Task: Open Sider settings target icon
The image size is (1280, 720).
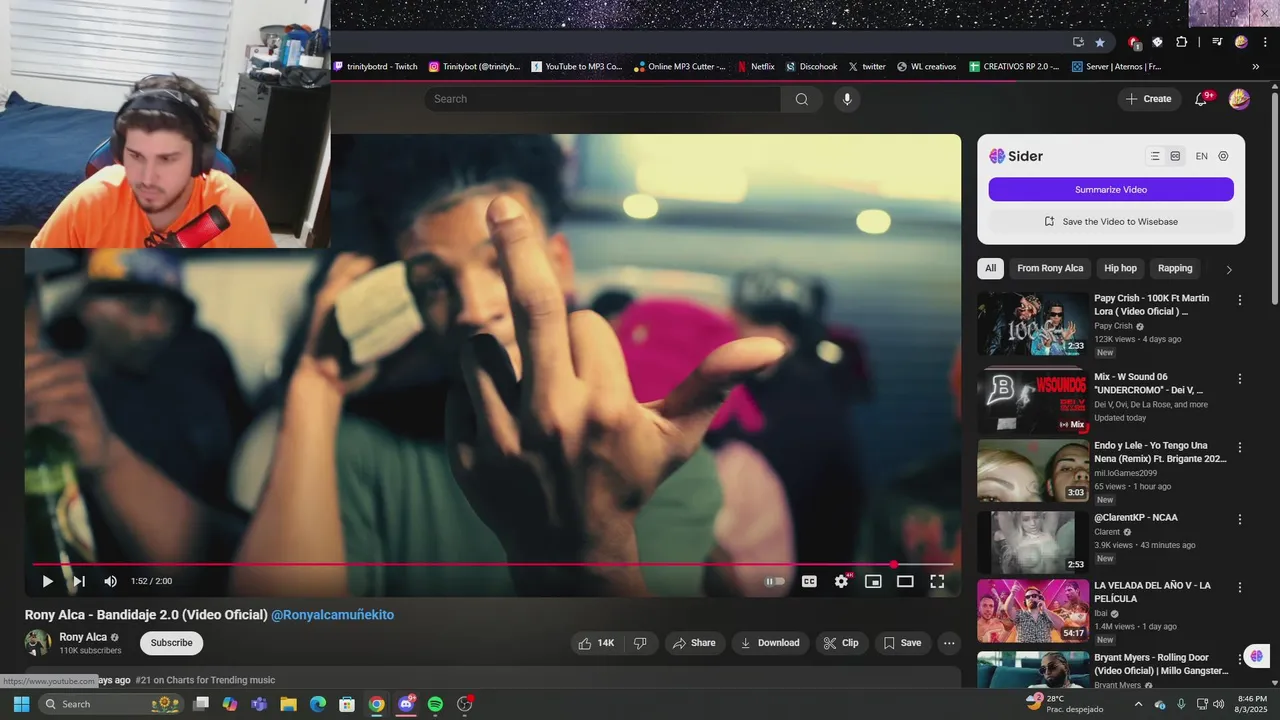Action: pyautogui.click(x=1223, y=156)
